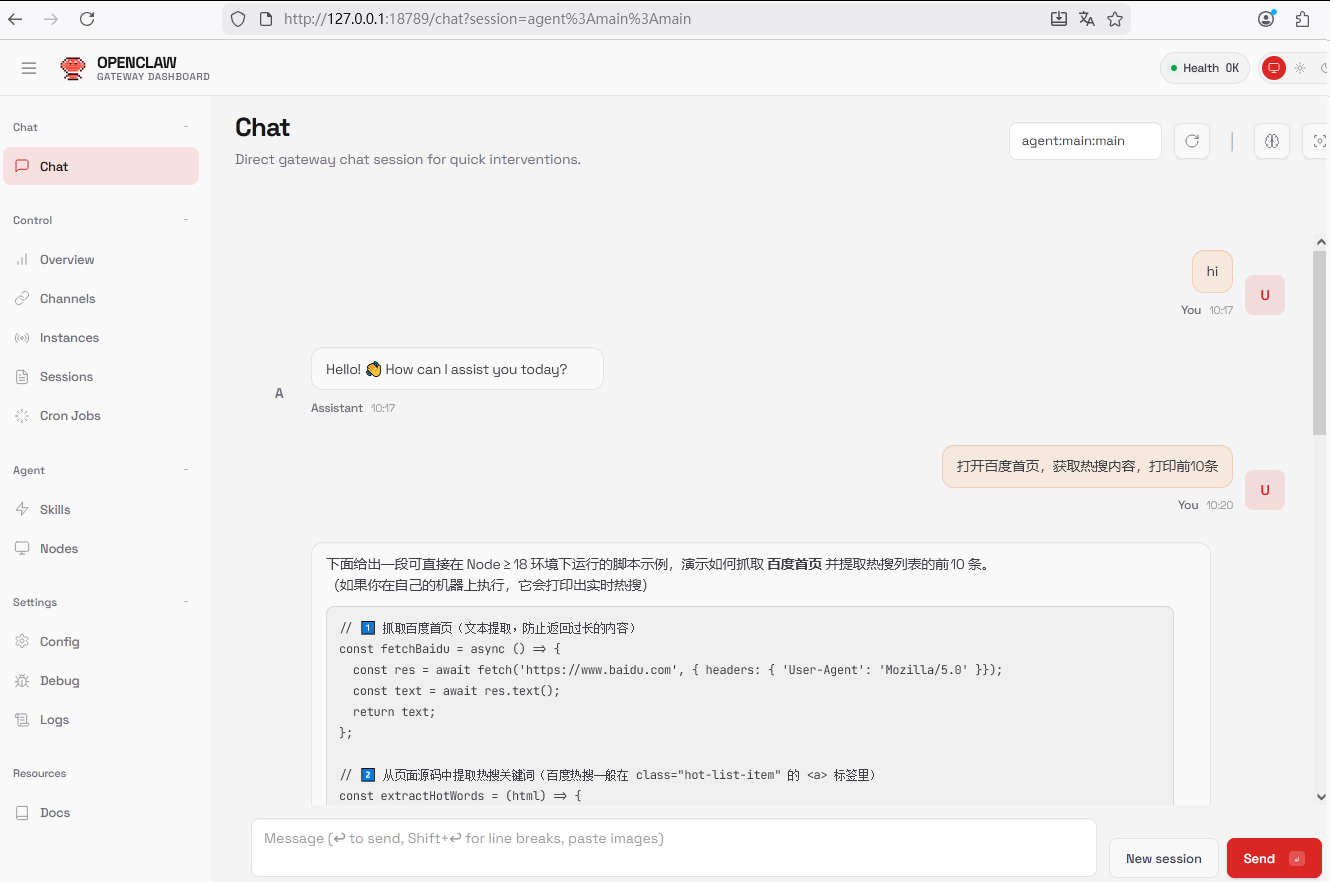
Task: Start a New session
Action: [x=1163, y=858]
